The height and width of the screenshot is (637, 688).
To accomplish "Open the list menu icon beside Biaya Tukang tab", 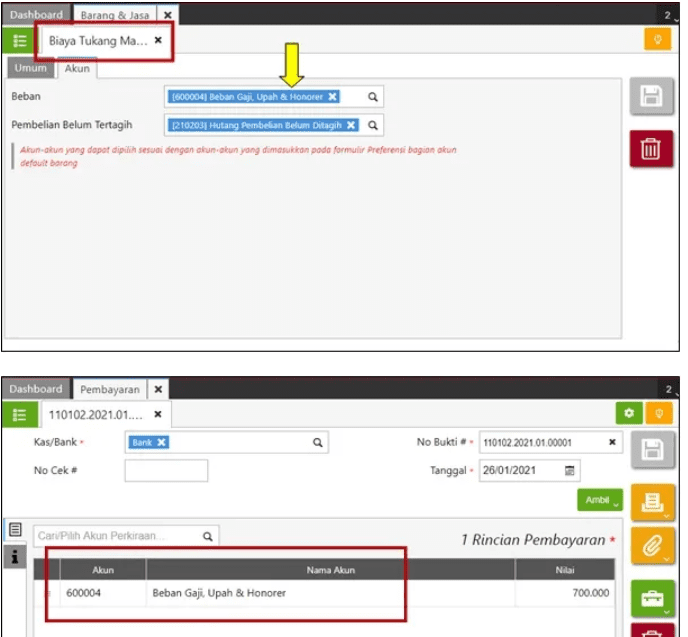I will tap(19, 41).
